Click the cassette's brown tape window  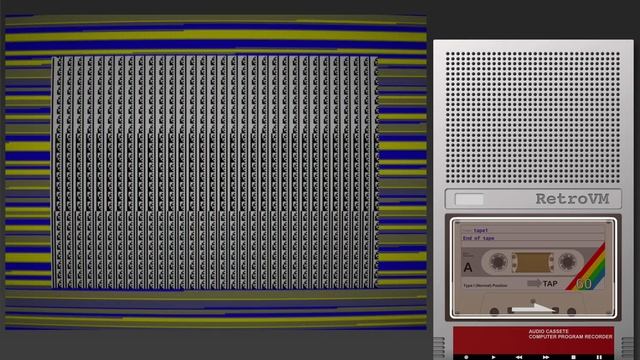[533, 262]
